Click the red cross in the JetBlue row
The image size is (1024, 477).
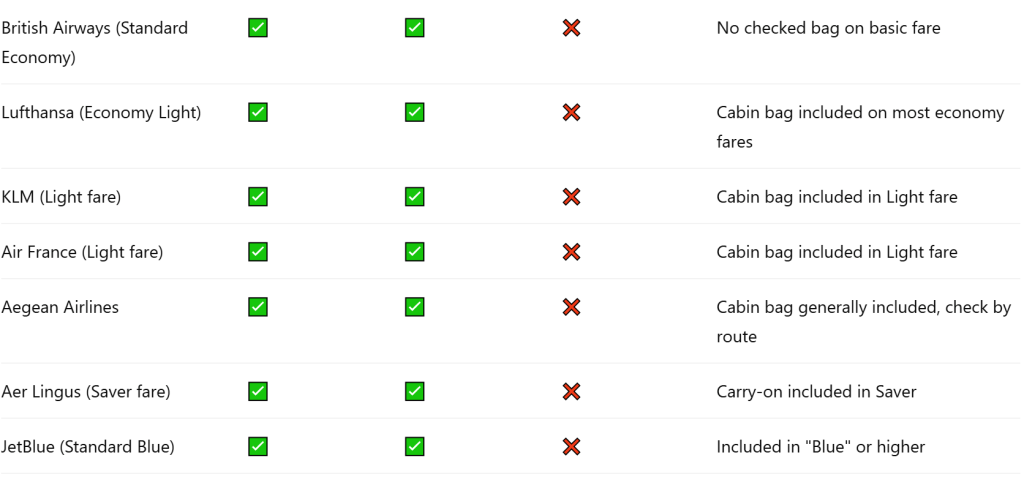pyautogui.click(x=572, y=447)
